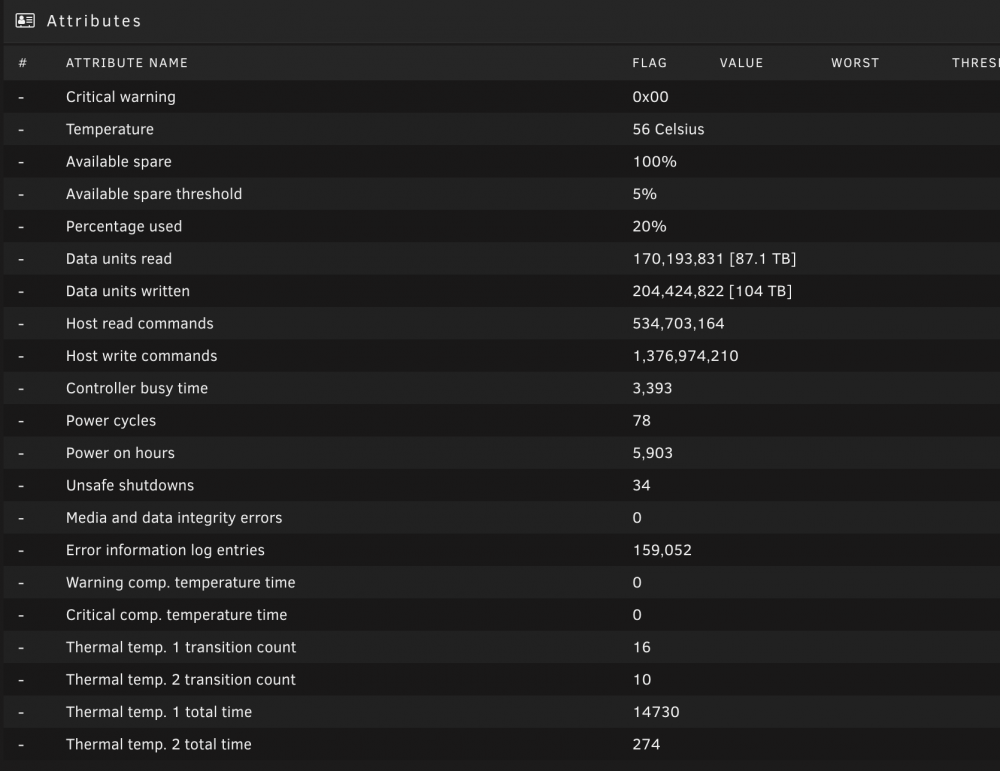This screenshot has height=771, width=1000.
Task: Click the 0x00 critical warning value
Action: point(650,97)
